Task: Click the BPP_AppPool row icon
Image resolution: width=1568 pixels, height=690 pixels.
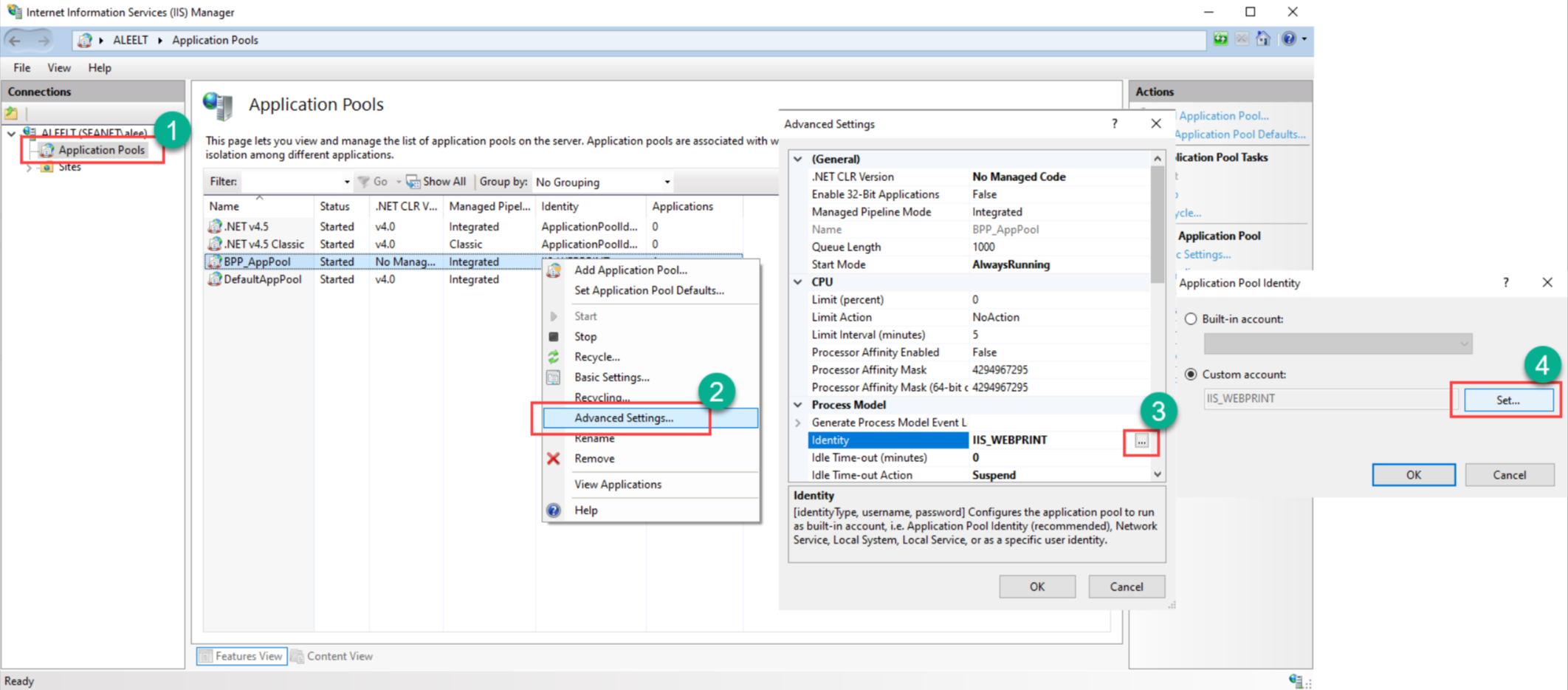Action: [215, 262]
